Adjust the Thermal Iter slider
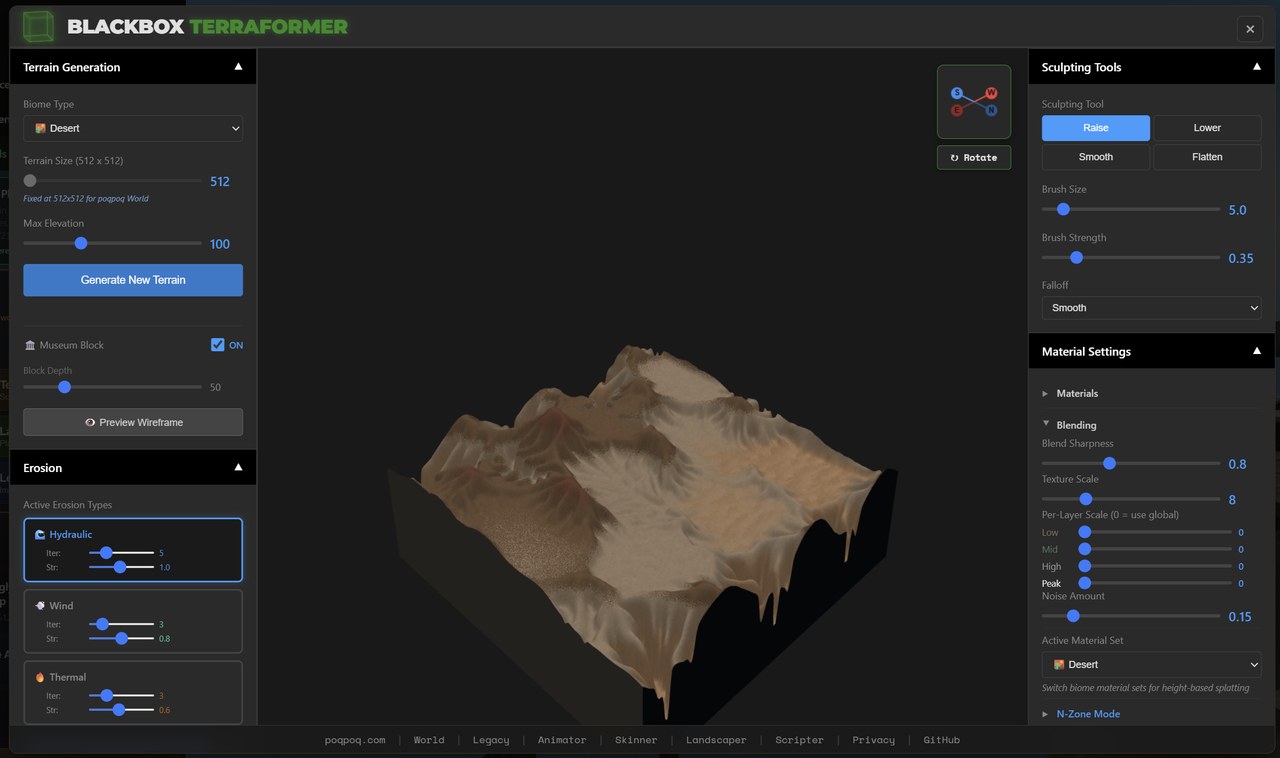The width and height of the screenshot is (1280, 758). (121, 695)
